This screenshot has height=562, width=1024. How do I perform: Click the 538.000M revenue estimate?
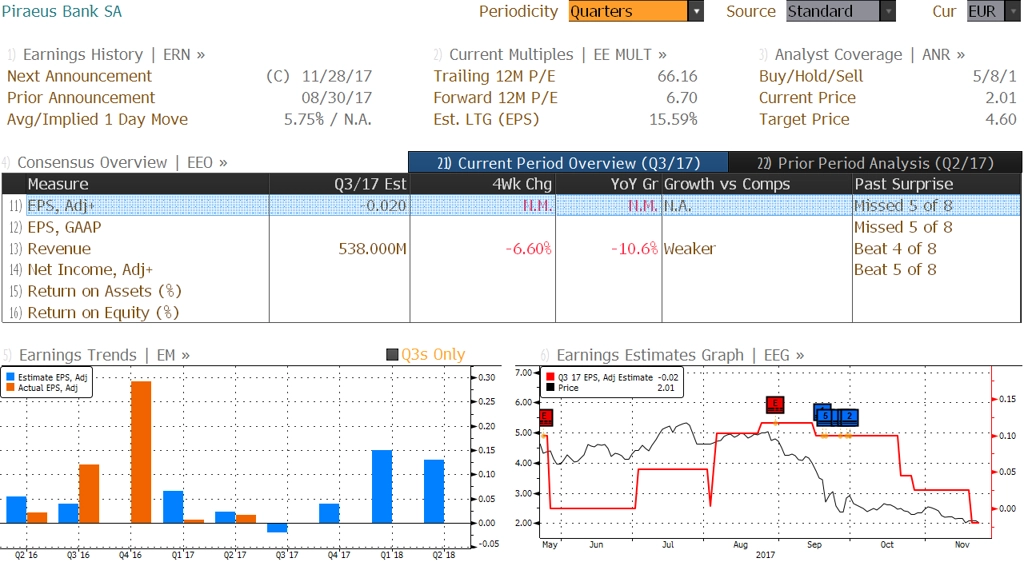tap(372, 249)
